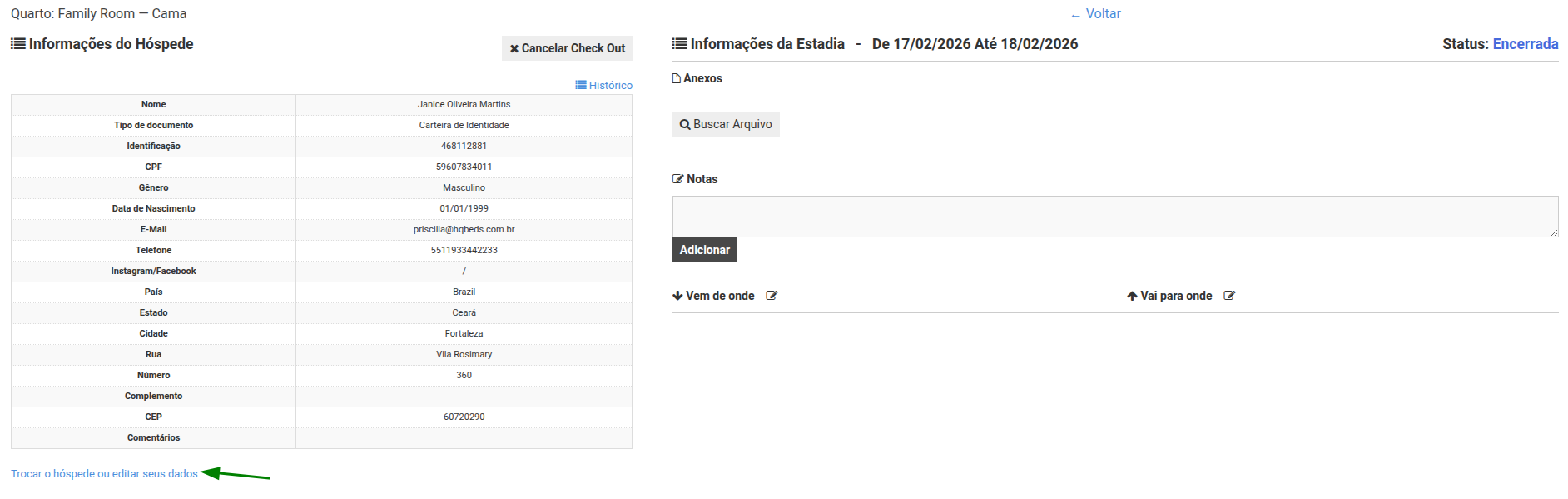Click the list icon before Informações da Estadia

pos(679,44)
